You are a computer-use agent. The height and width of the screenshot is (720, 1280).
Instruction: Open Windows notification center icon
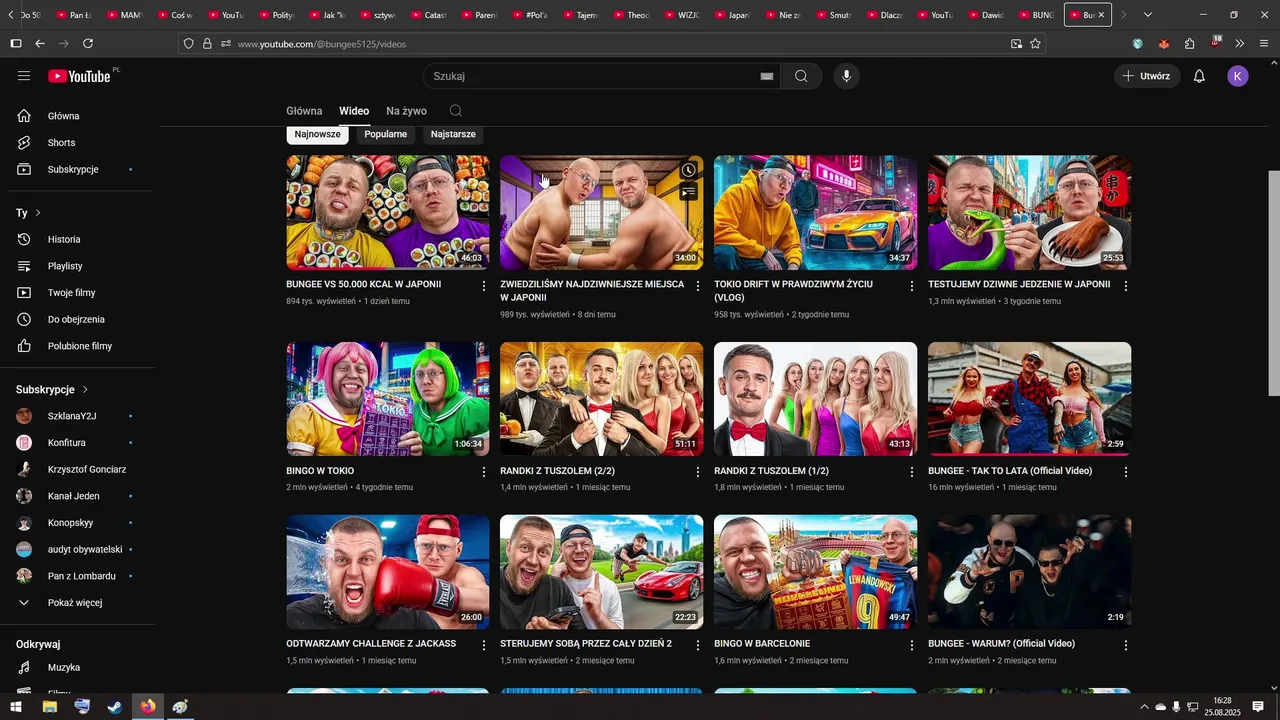[1258, 707]
